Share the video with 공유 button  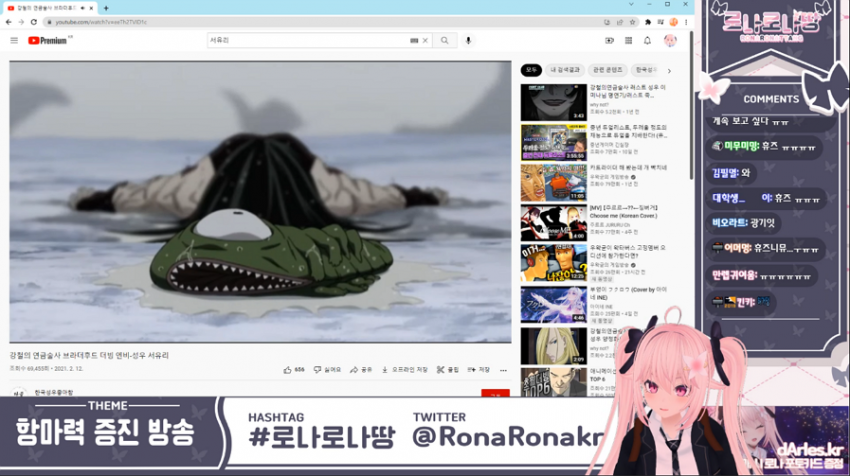361,370
